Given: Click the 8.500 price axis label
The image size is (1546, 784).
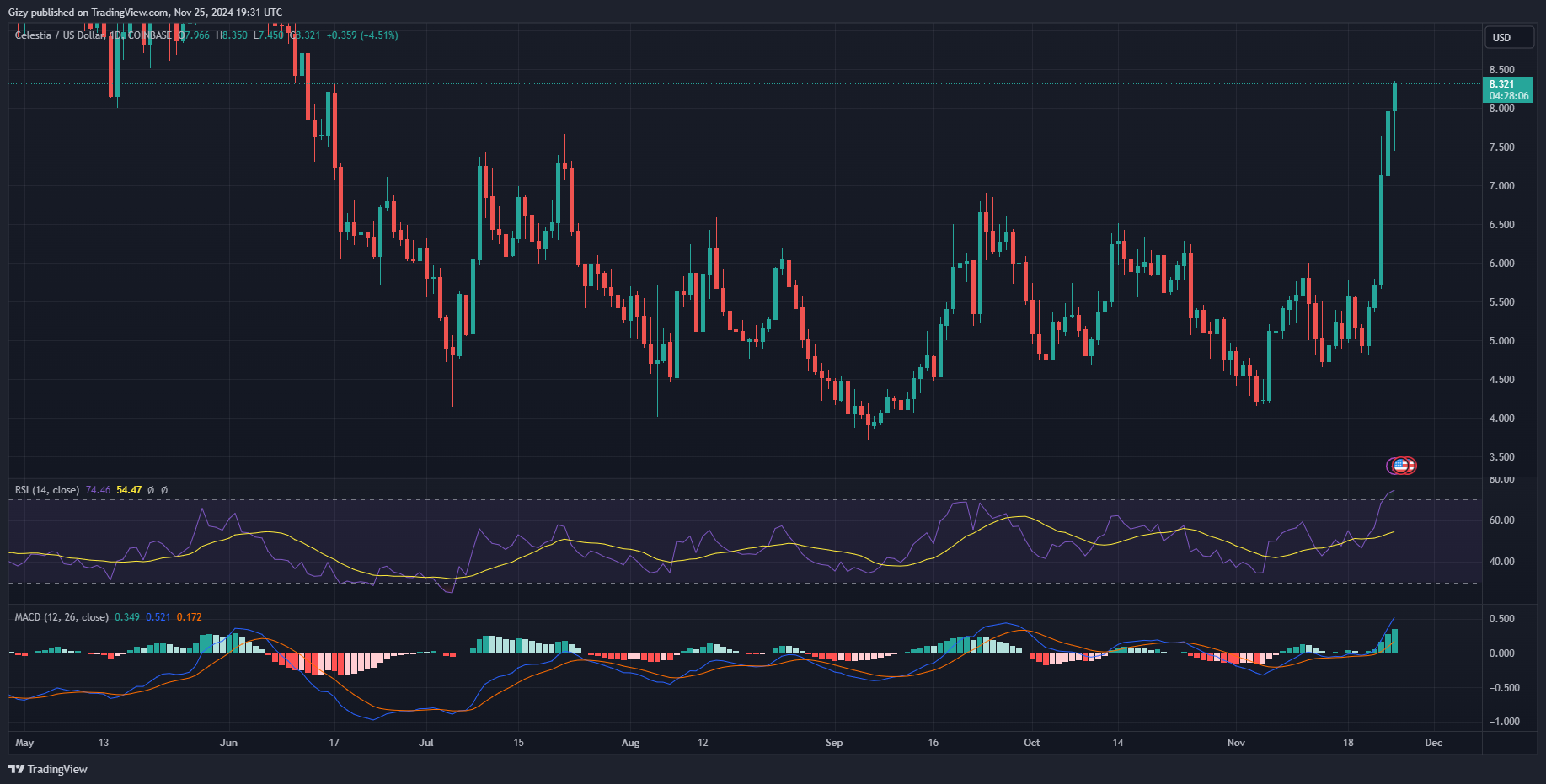Looking at the screenshot, I should tap(1501, 70).
